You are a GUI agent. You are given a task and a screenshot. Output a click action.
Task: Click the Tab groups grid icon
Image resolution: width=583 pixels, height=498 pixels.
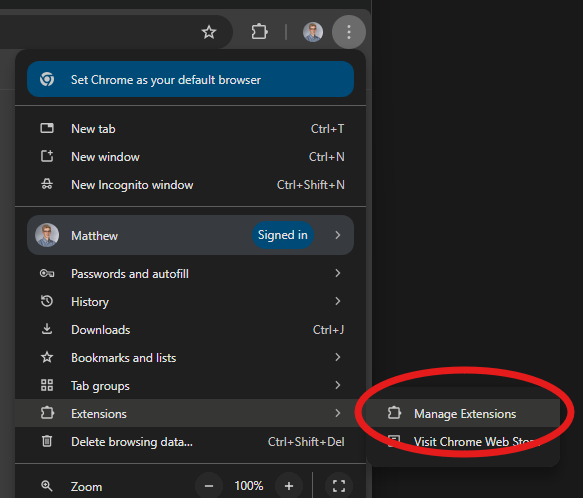coord(47,385)
